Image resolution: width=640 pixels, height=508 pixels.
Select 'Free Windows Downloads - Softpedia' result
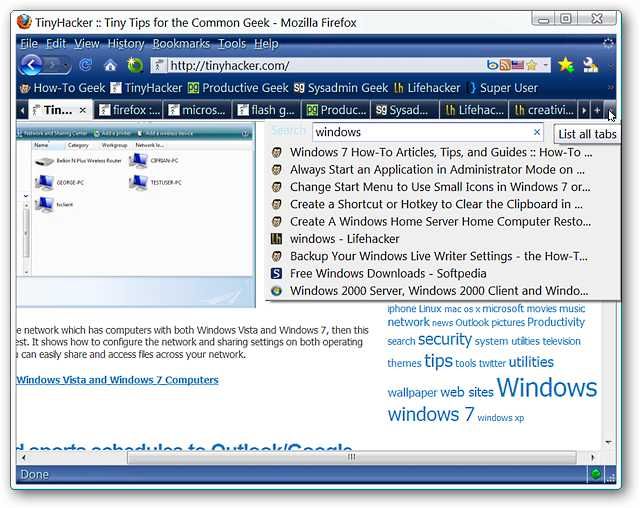pos(442,273)
